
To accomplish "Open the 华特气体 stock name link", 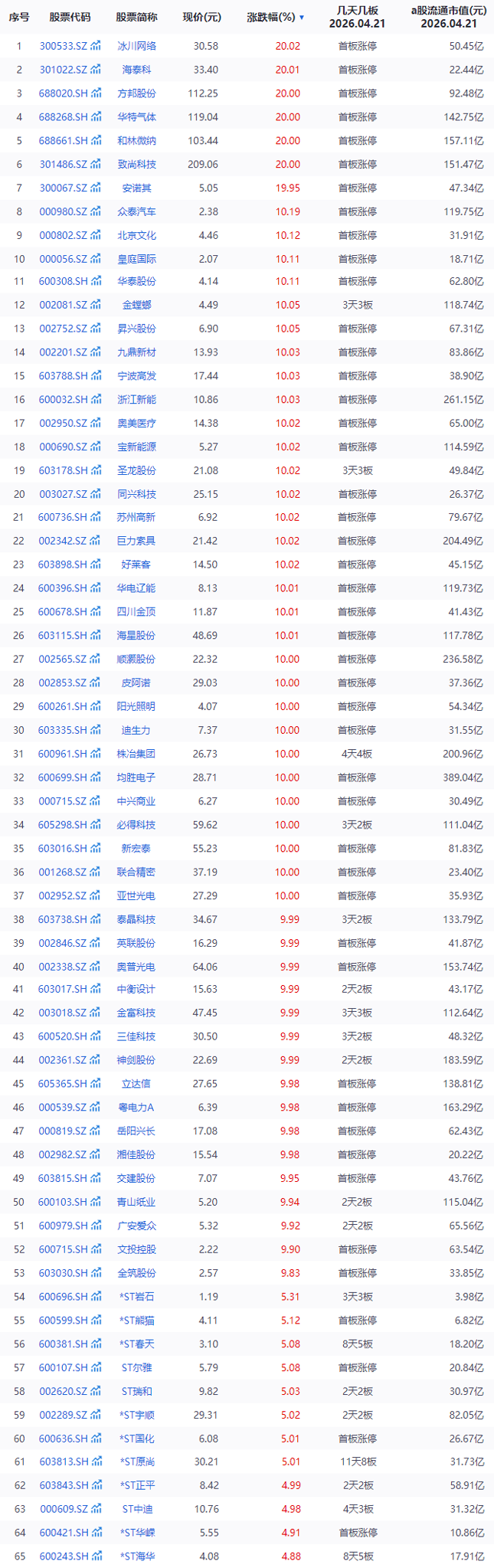I will point(136,117).
